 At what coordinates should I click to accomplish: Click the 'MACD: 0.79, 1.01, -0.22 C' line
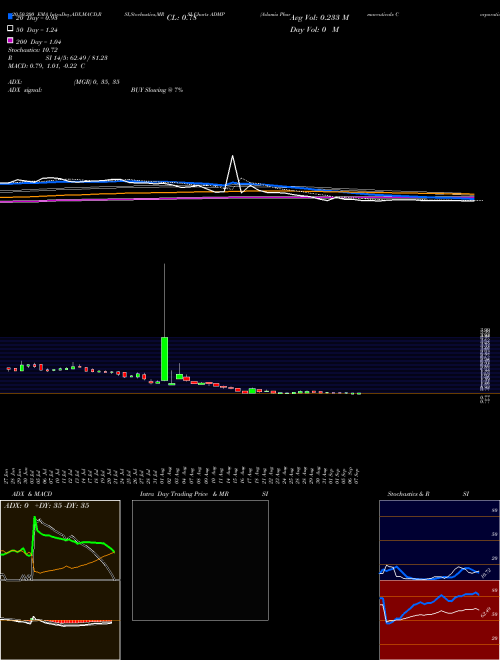(46, 66)
